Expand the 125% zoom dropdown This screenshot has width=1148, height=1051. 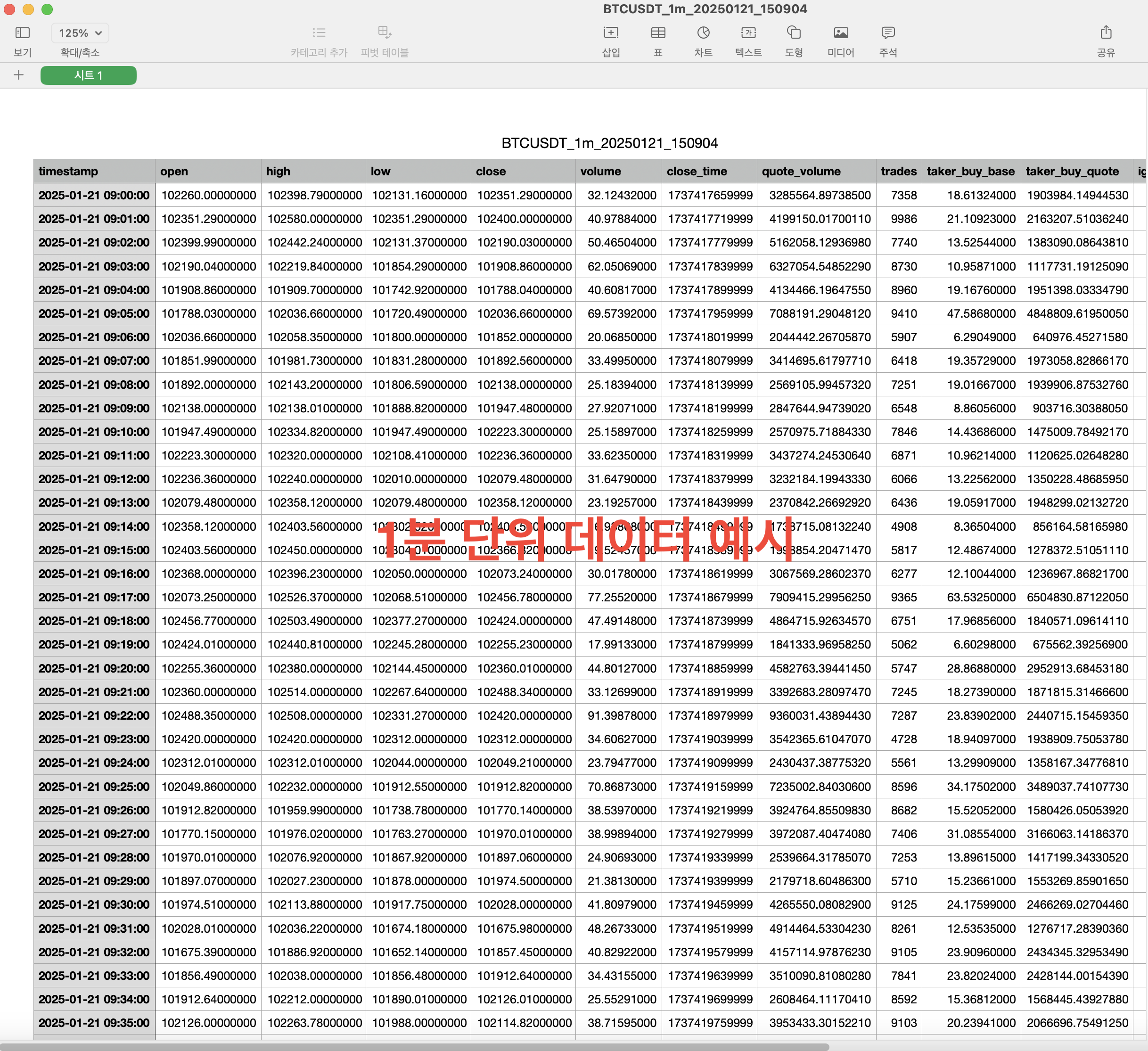(x=80, y=33)
